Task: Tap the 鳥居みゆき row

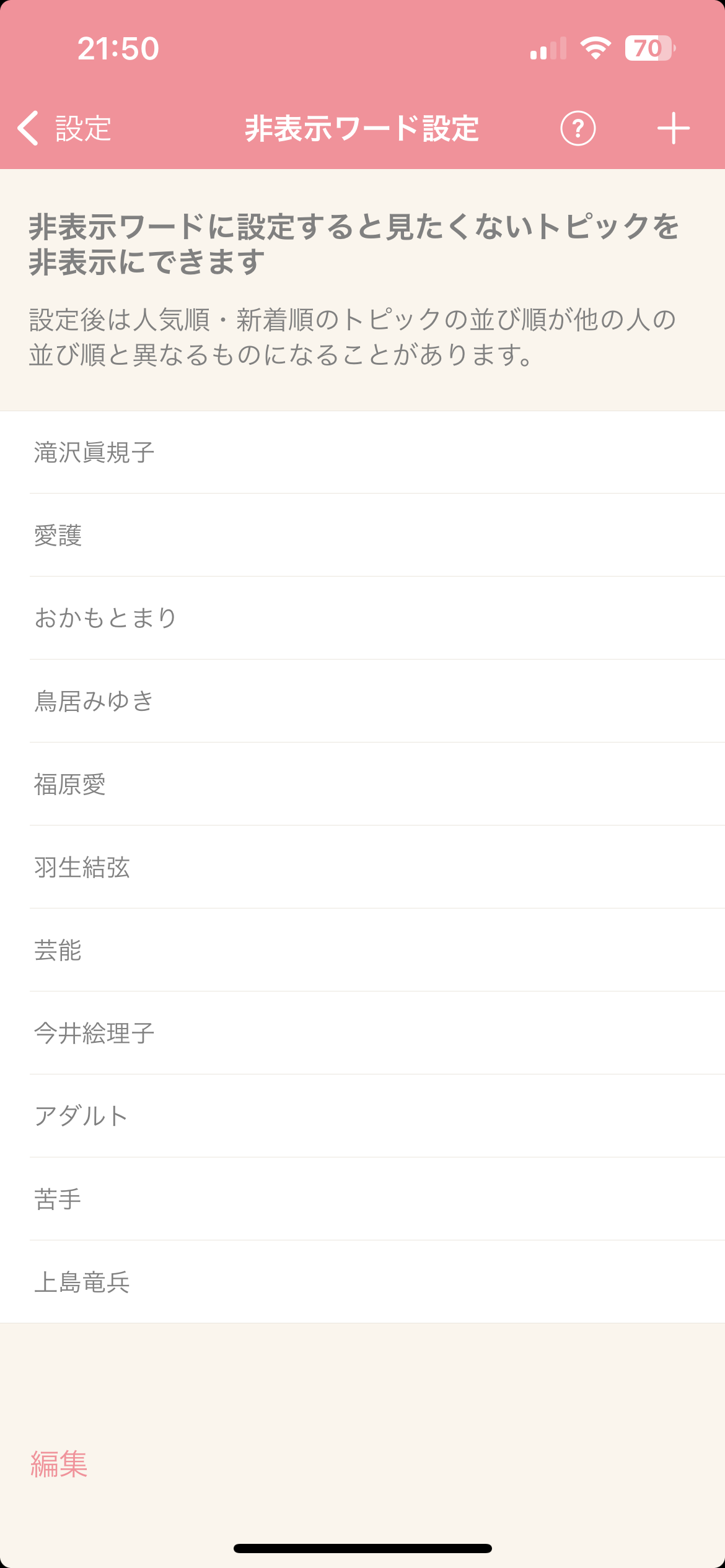Action: 362,701
